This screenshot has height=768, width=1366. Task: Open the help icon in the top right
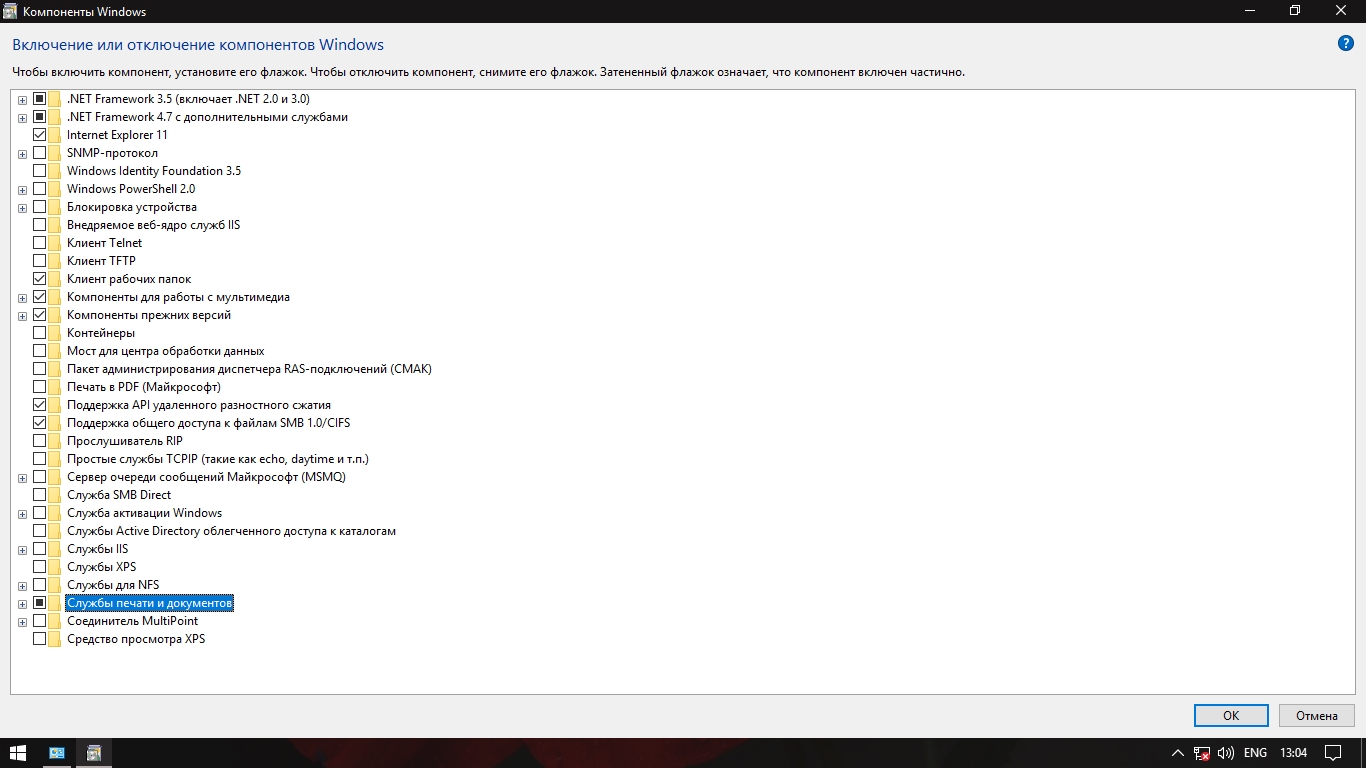(x=1345, y=44)
